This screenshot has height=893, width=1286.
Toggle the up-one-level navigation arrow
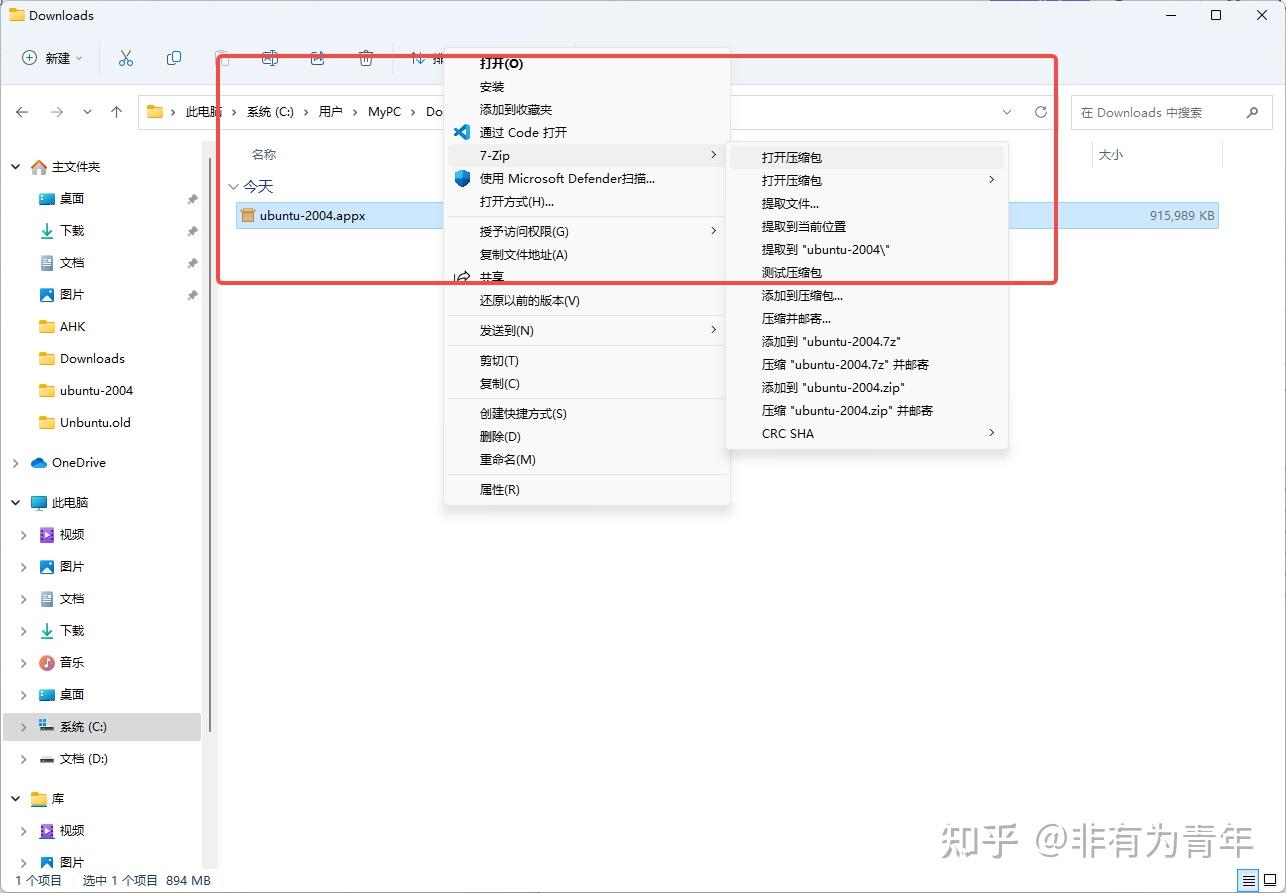[x=116, y=112]
